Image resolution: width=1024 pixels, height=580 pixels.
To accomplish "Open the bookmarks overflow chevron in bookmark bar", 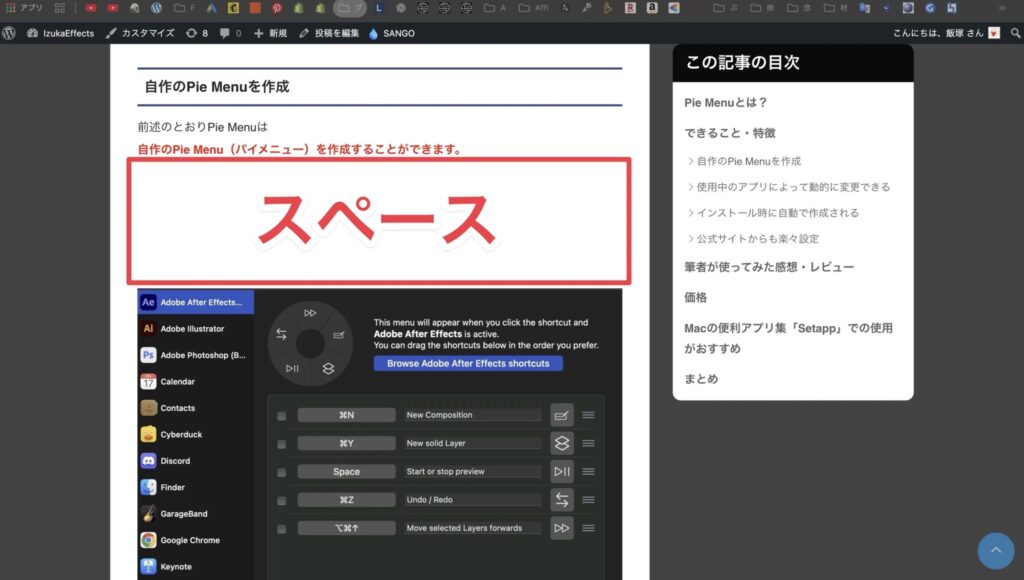I will pyautogui.click(x=1003, y=8).
